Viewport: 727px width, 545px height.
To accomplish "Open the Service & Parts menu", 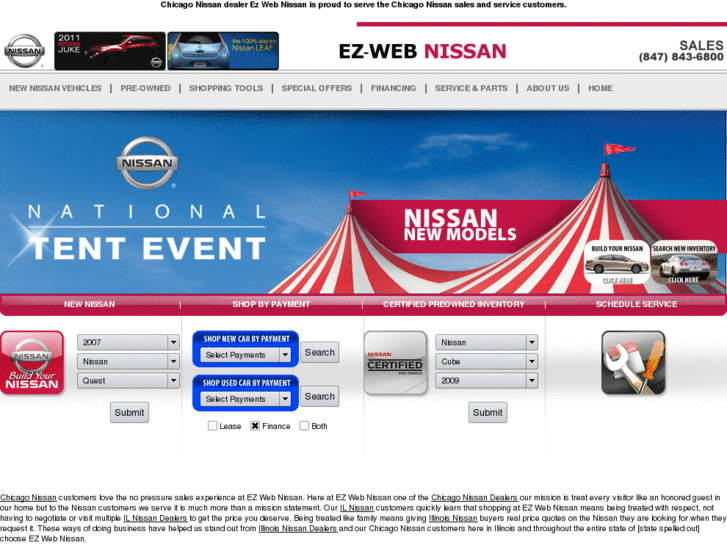I will pyautogui.click(x=471, y=88).
